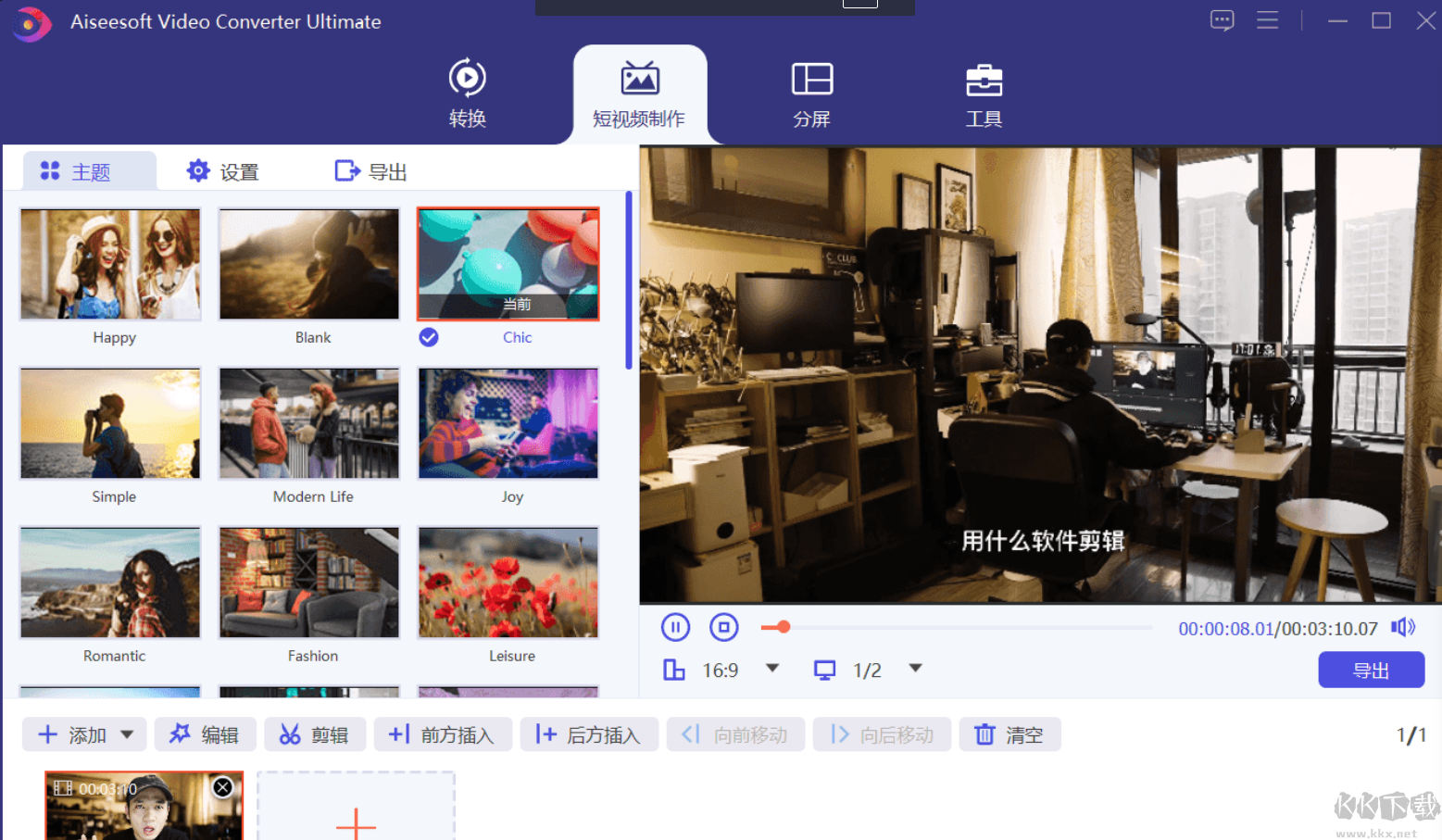The width and height of the screenshot is (1442, 840).
Task: Select the 剪辑 trim scissors icon
Action: point(289,734)
